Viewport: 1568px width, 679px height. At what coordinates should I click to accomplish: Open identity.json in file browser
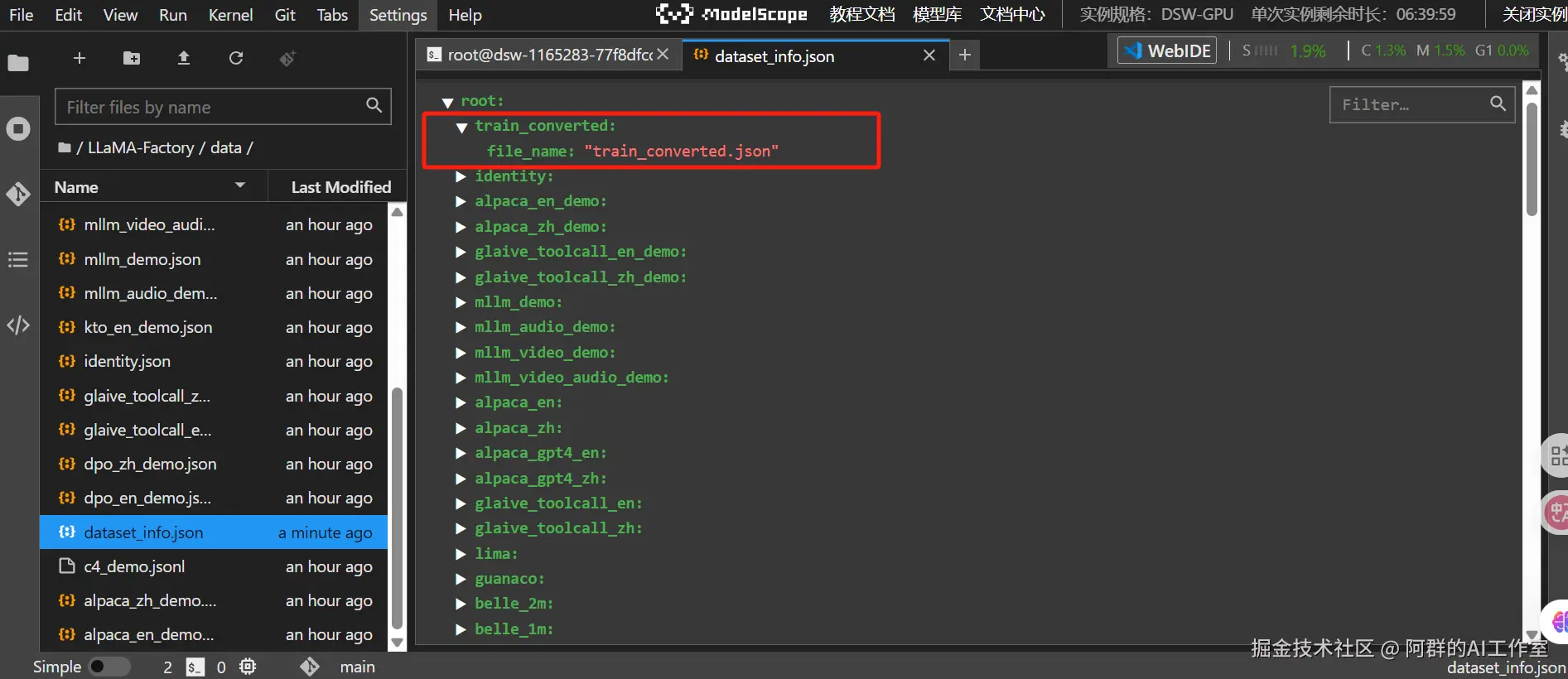127,362
